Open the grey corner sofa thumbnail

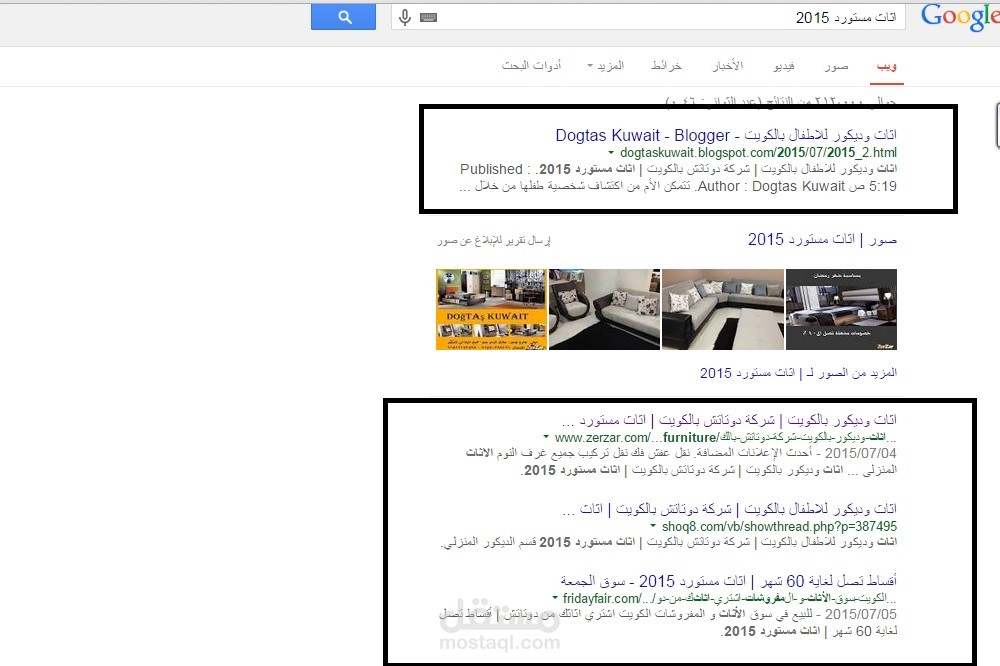(x=723, y=309)
